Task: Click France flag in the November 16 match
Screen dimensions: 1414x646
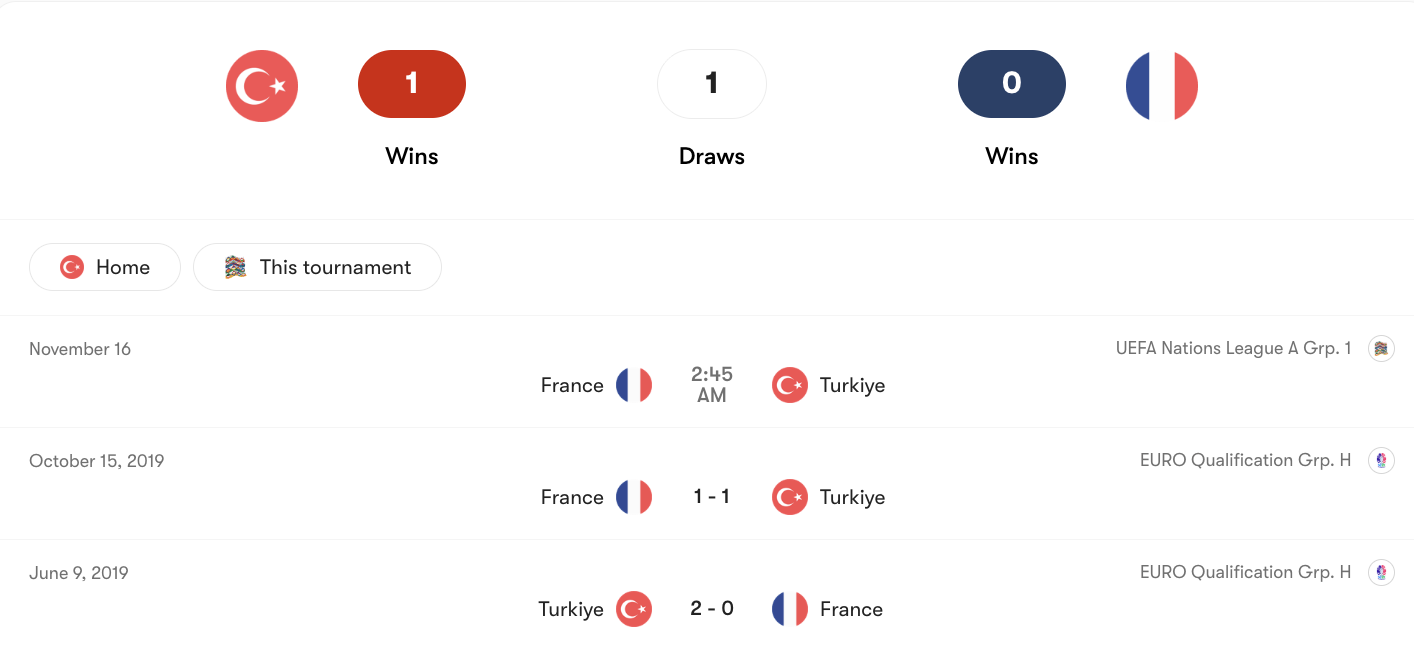Action: pos(634,385)
